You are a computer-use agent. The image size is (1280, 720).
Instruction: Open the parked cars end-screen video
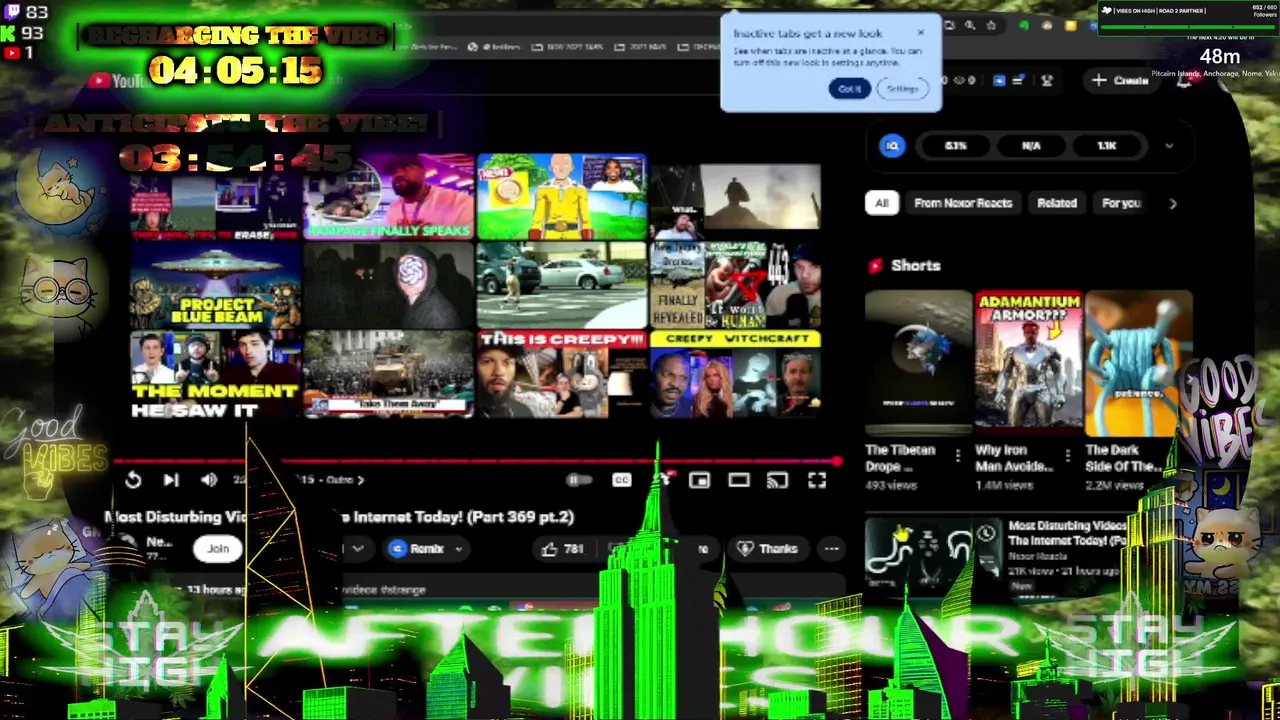coord(561,285)
